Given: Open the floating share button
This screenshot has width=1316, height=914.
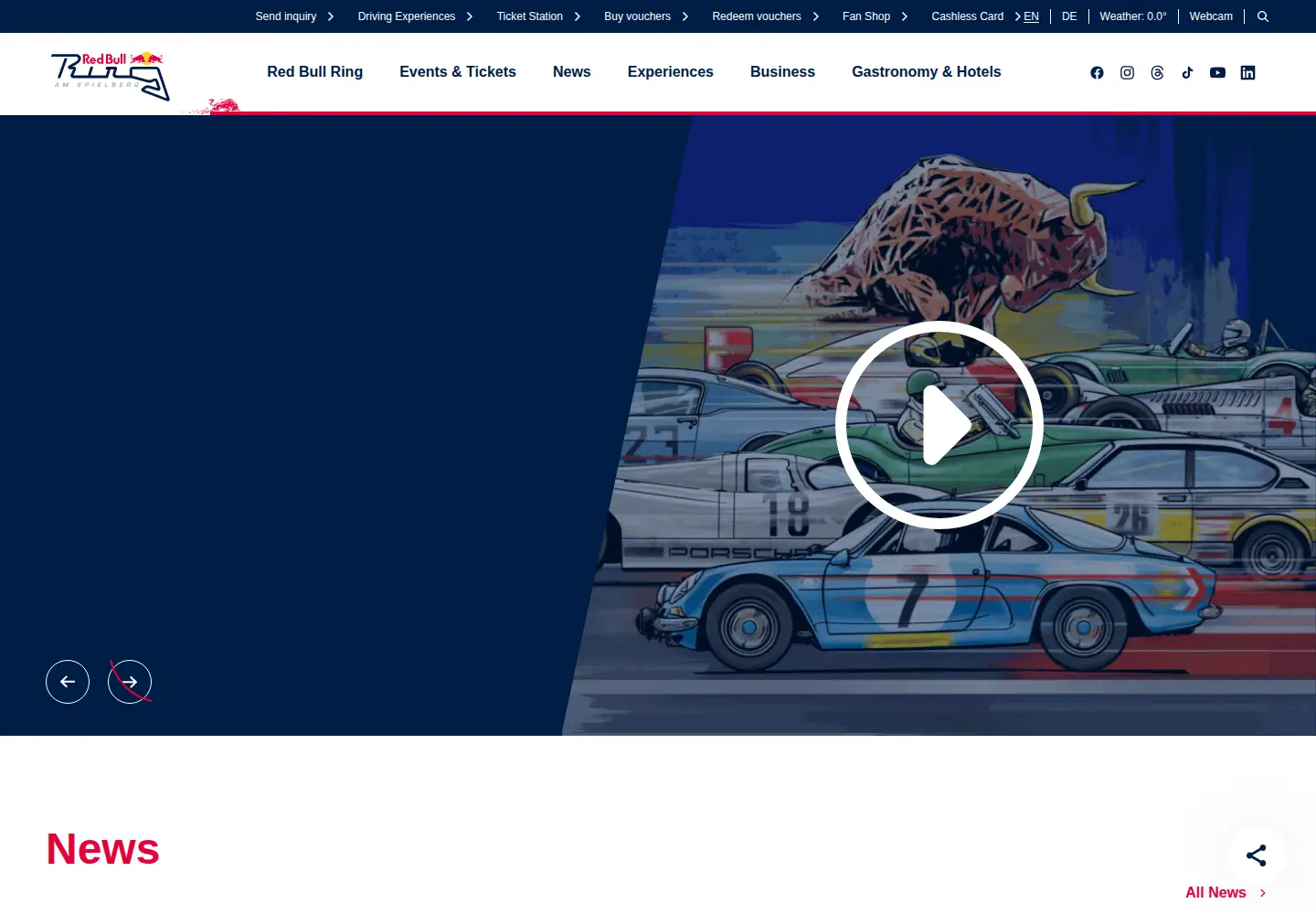Looking at the screenshot, I should 1257,856.
